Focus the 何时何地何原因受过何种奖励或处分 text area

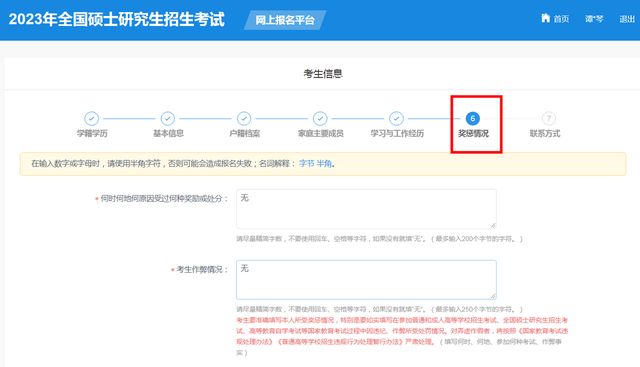pos(366,209)
